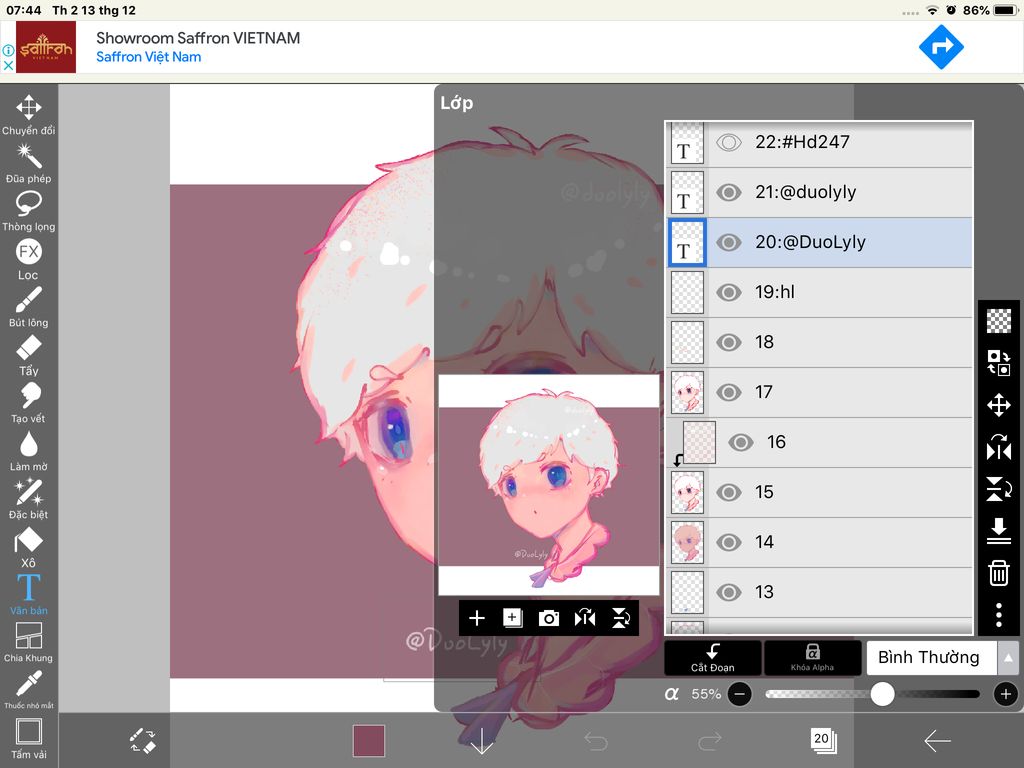Click the opacity slider handle
1024x768 pixels.
click(x=882, y=694)
